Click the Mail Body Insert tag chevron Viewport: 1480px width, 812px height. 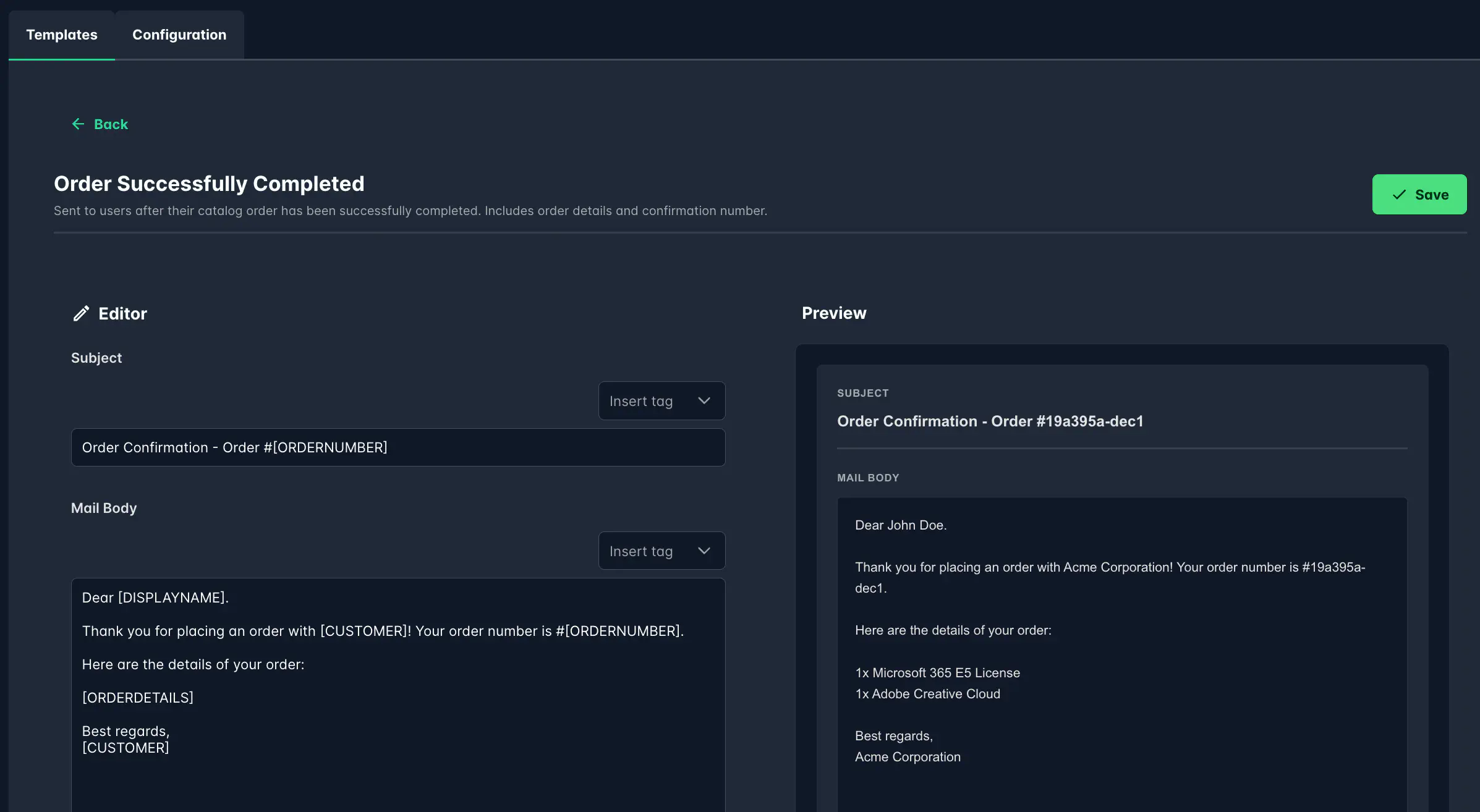point(704,551)
